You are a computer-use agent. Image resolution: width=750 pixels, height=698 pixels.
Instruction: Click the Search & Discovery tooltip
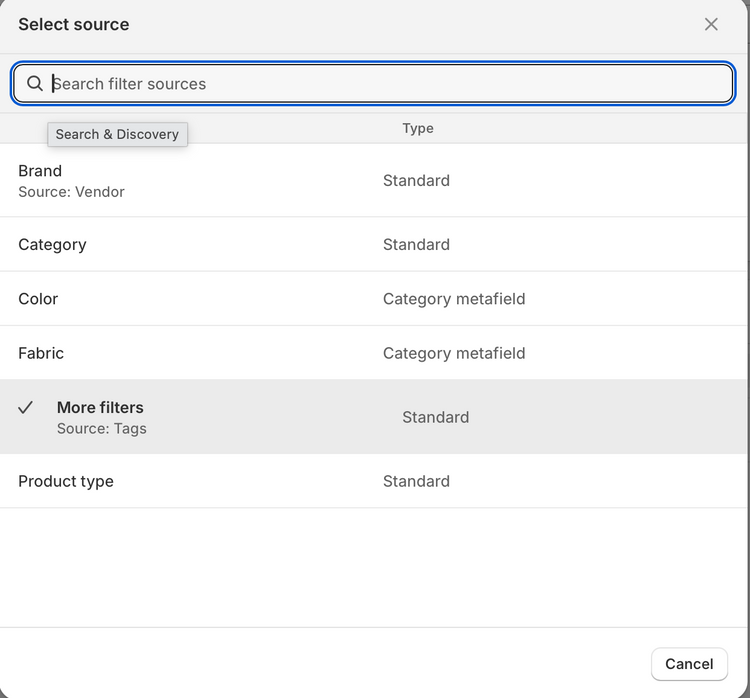(117, 134)
